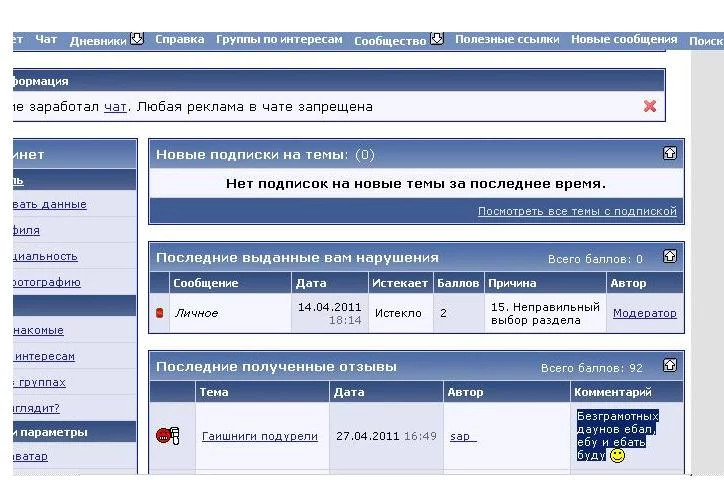This screenshot has width=724, height=480.
Task: Open the Дневники dropdown arrow
Action: click(137, 38)
